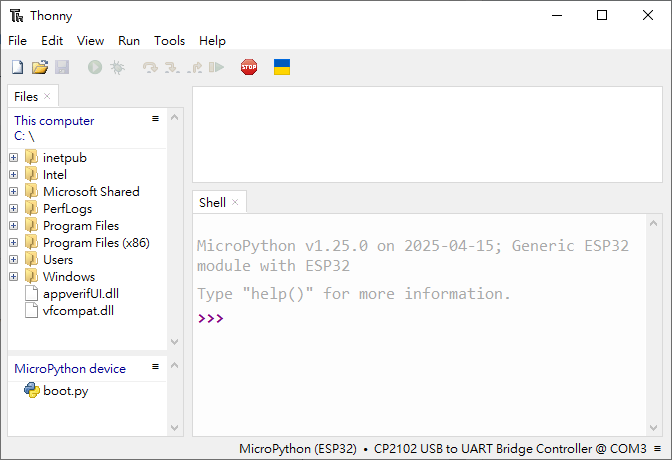The image size is (672, 460).
Task: Click the Shell scrollbar up arrow
Action: [x=654, y=223]
